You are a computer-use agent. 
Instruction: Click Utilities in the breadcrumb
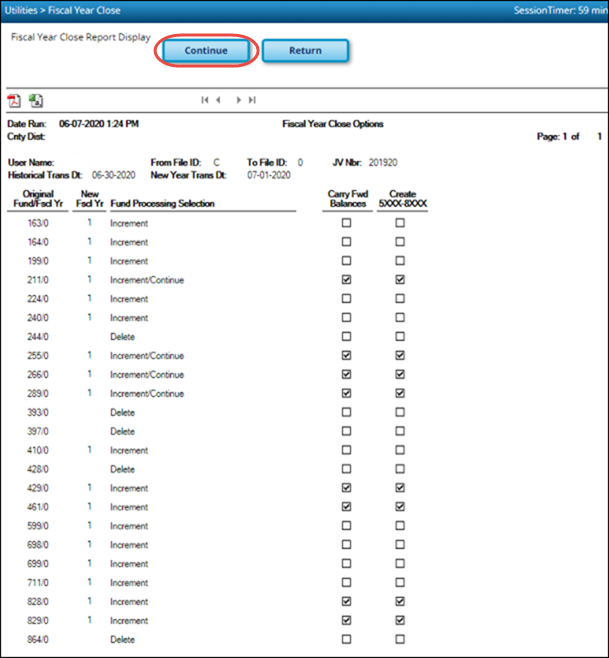[25, 8]
